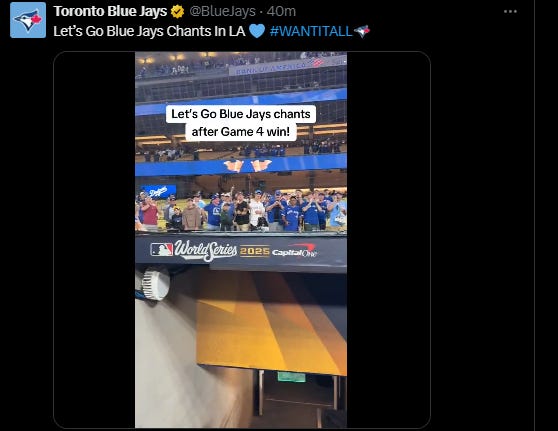
Task: Click the Capital One logo in video
Action: (294, 250)
